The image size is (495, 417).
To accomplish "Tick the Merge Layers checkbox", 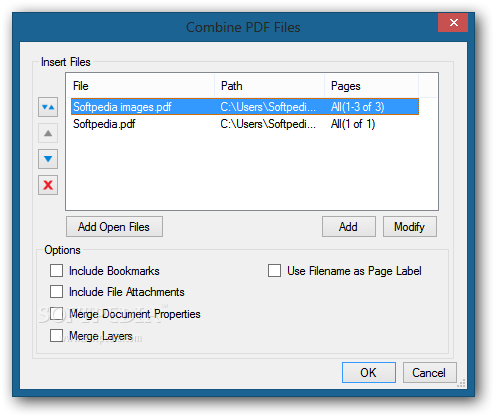I will (56, 336).
